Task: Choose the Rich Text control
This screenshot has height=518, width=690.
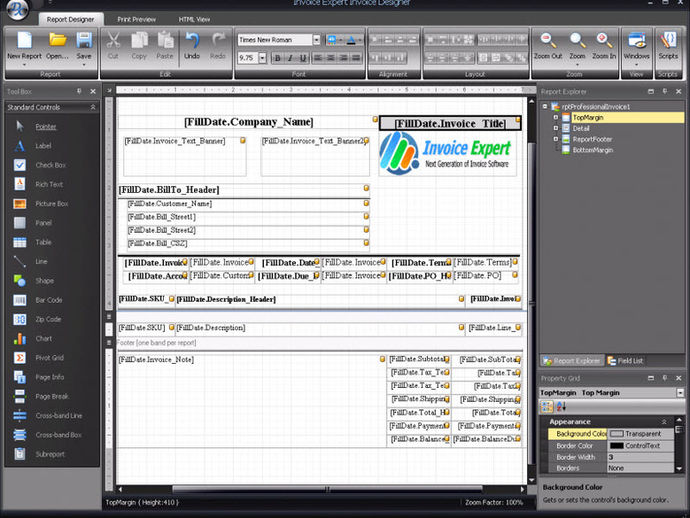Action: click(x=49, y=184)
